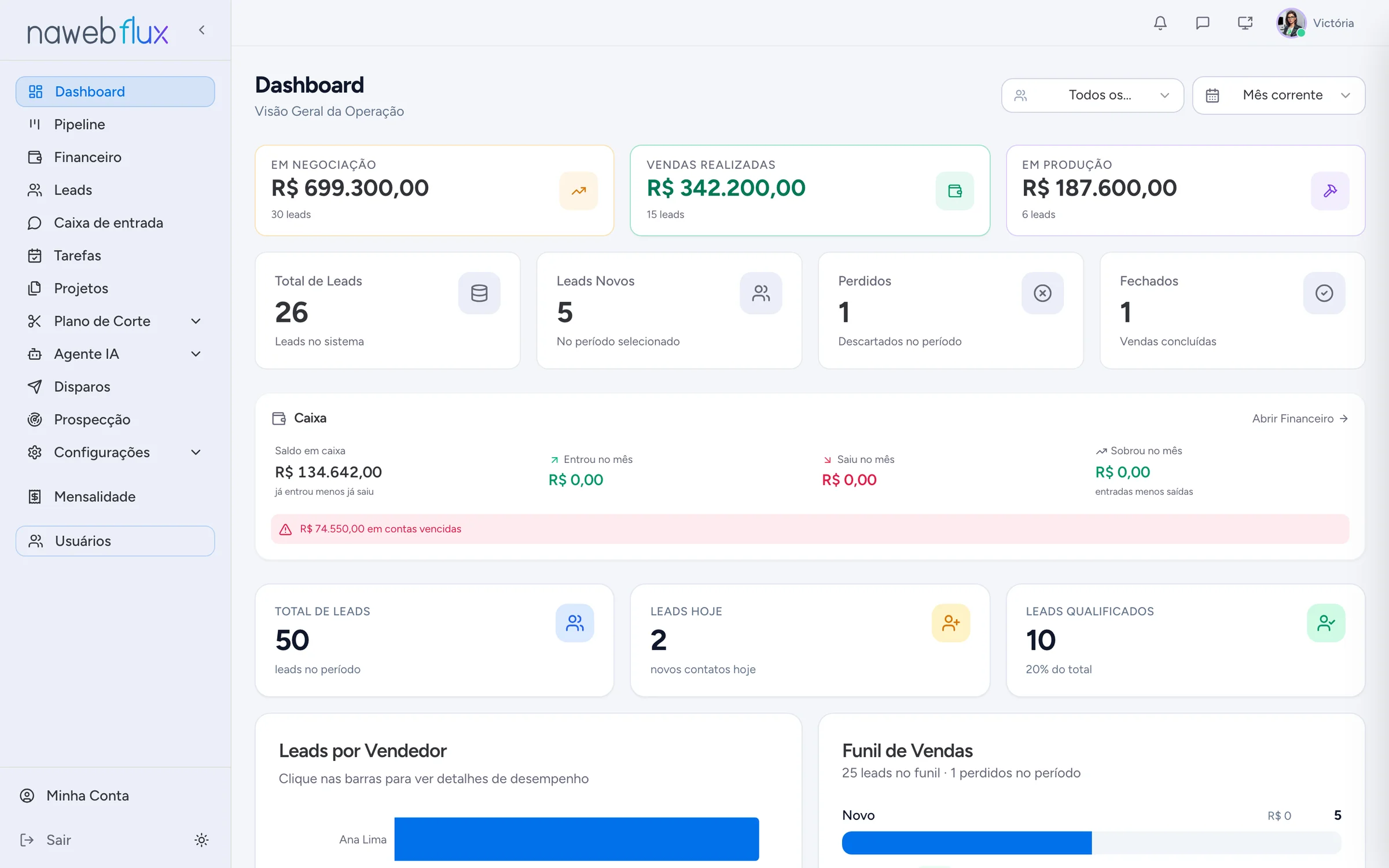
Task: Click the Em Produção R$ 187.600,00 card
Action: [1185, 190]
